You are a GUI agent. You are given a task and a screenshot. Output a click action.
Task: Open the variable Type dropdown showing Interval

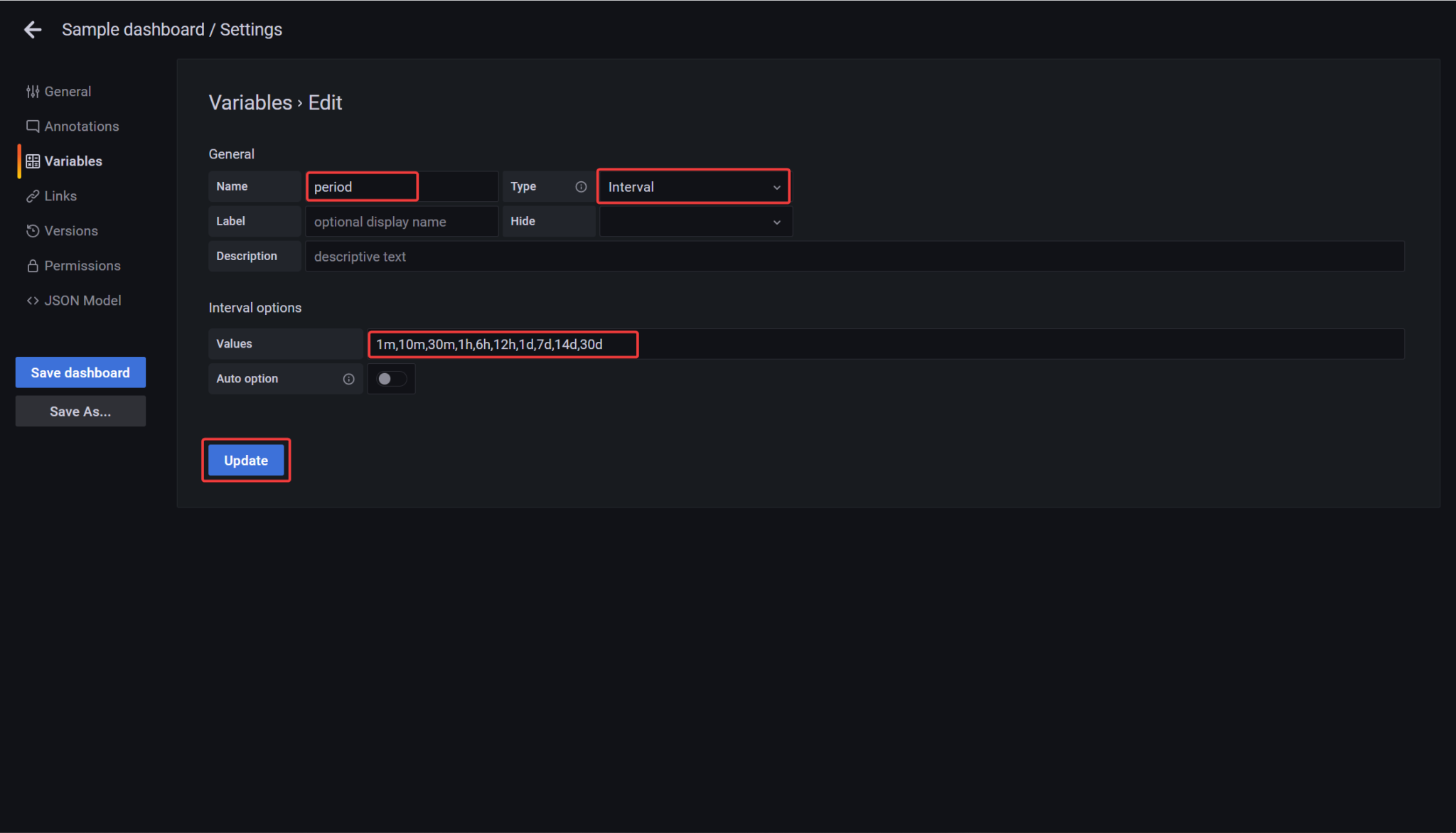pos(692,186)
